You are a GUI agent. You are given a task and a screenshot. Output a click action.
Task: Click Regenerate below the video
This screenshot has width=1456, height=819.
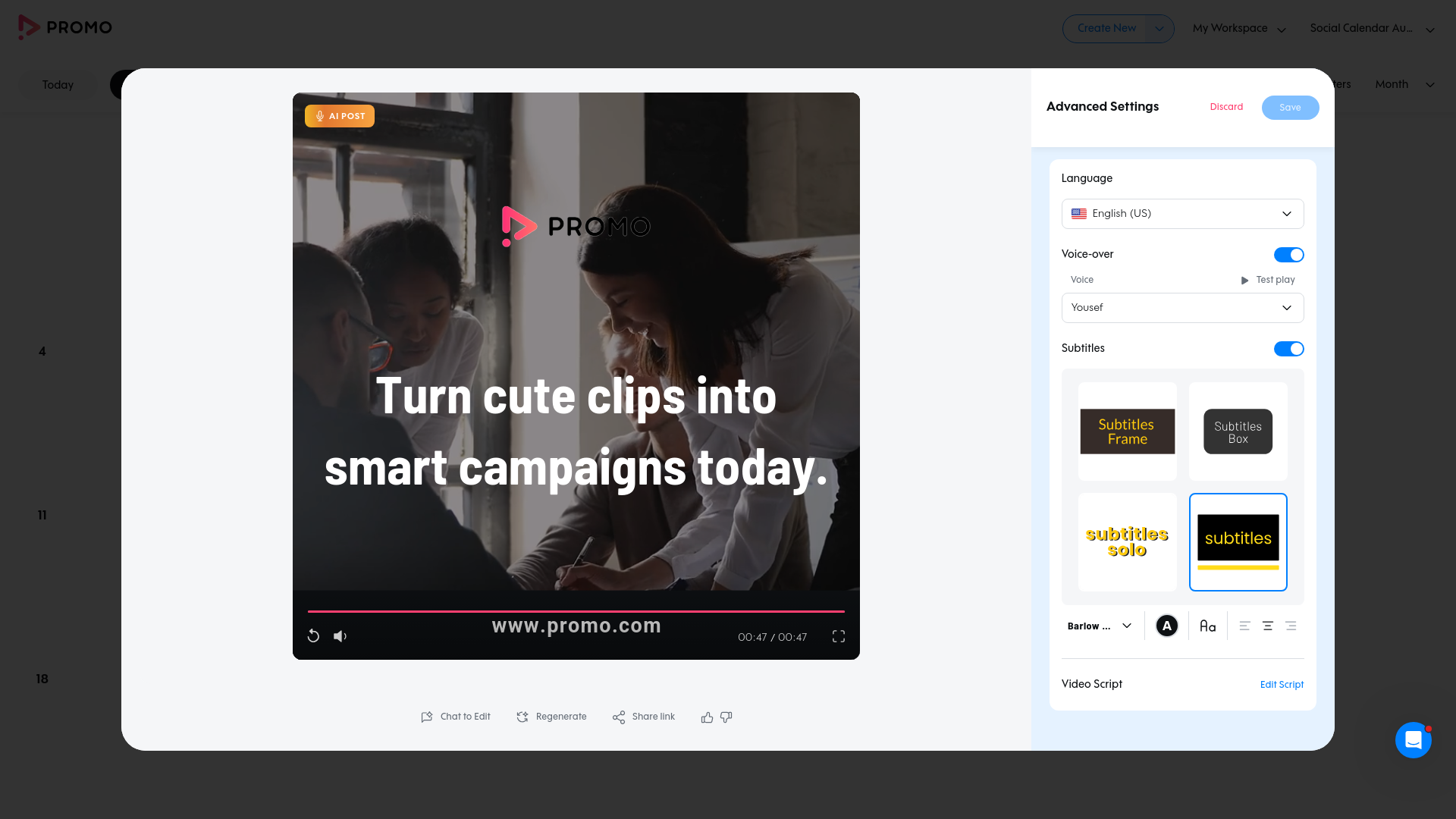[x=551, y=717]
